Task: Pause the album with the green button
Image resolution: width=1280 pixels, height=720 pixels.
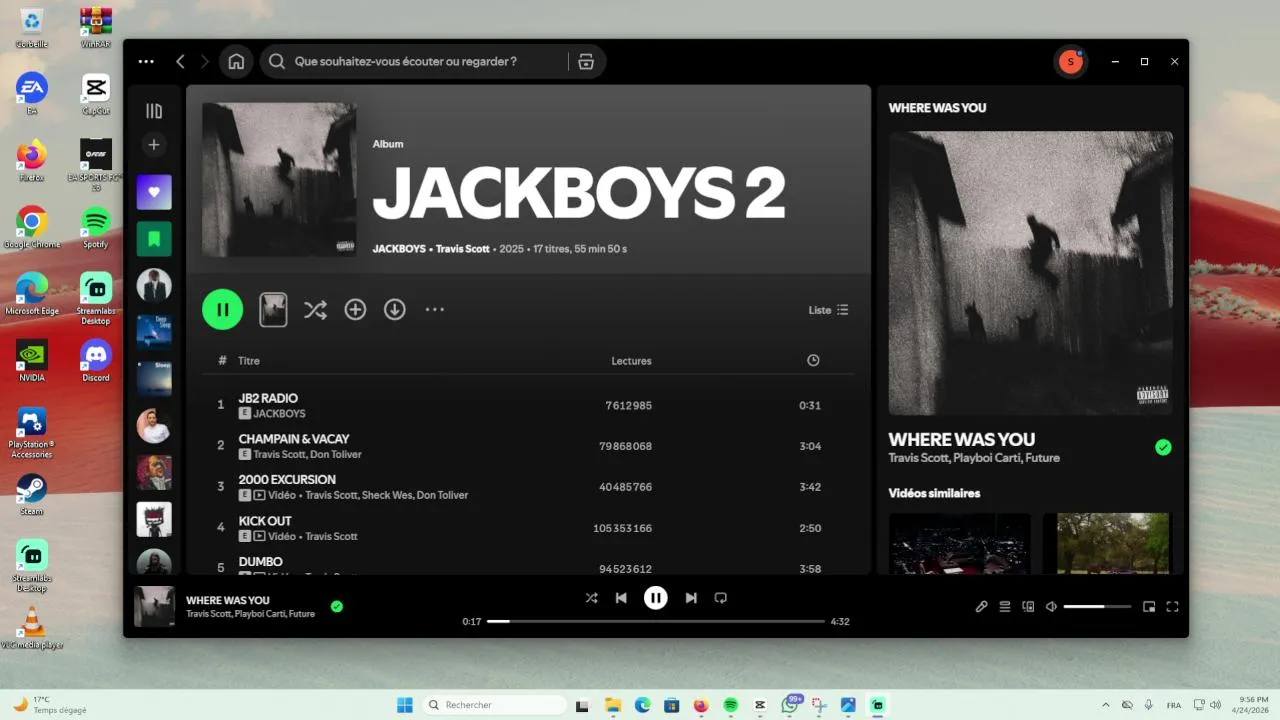Action: (223, 309)
